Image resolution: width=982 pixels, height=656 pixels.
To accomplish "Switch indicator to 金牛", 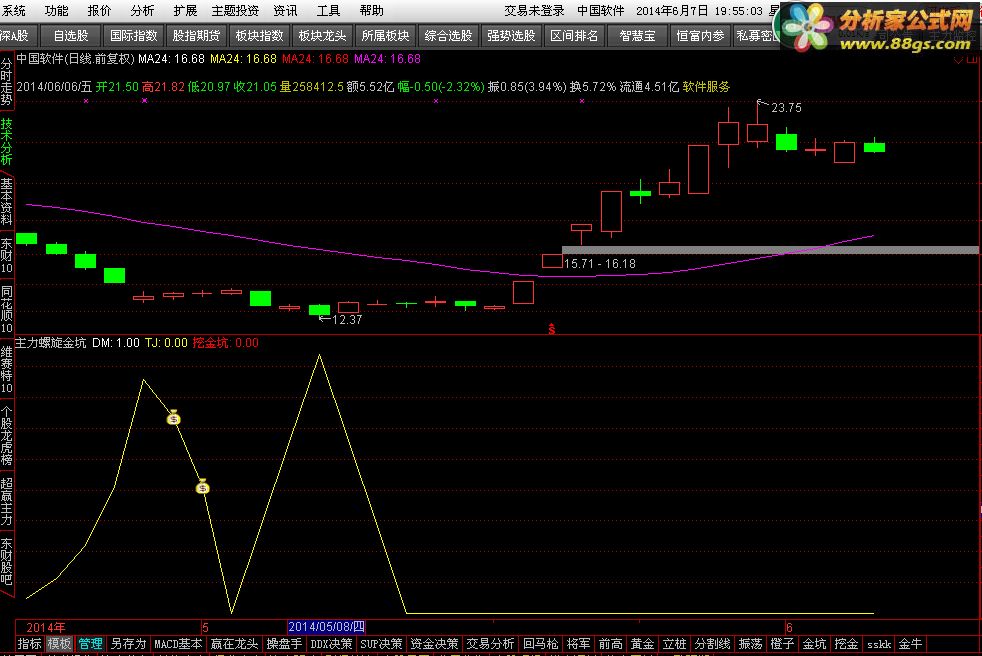I will [910, 643].
